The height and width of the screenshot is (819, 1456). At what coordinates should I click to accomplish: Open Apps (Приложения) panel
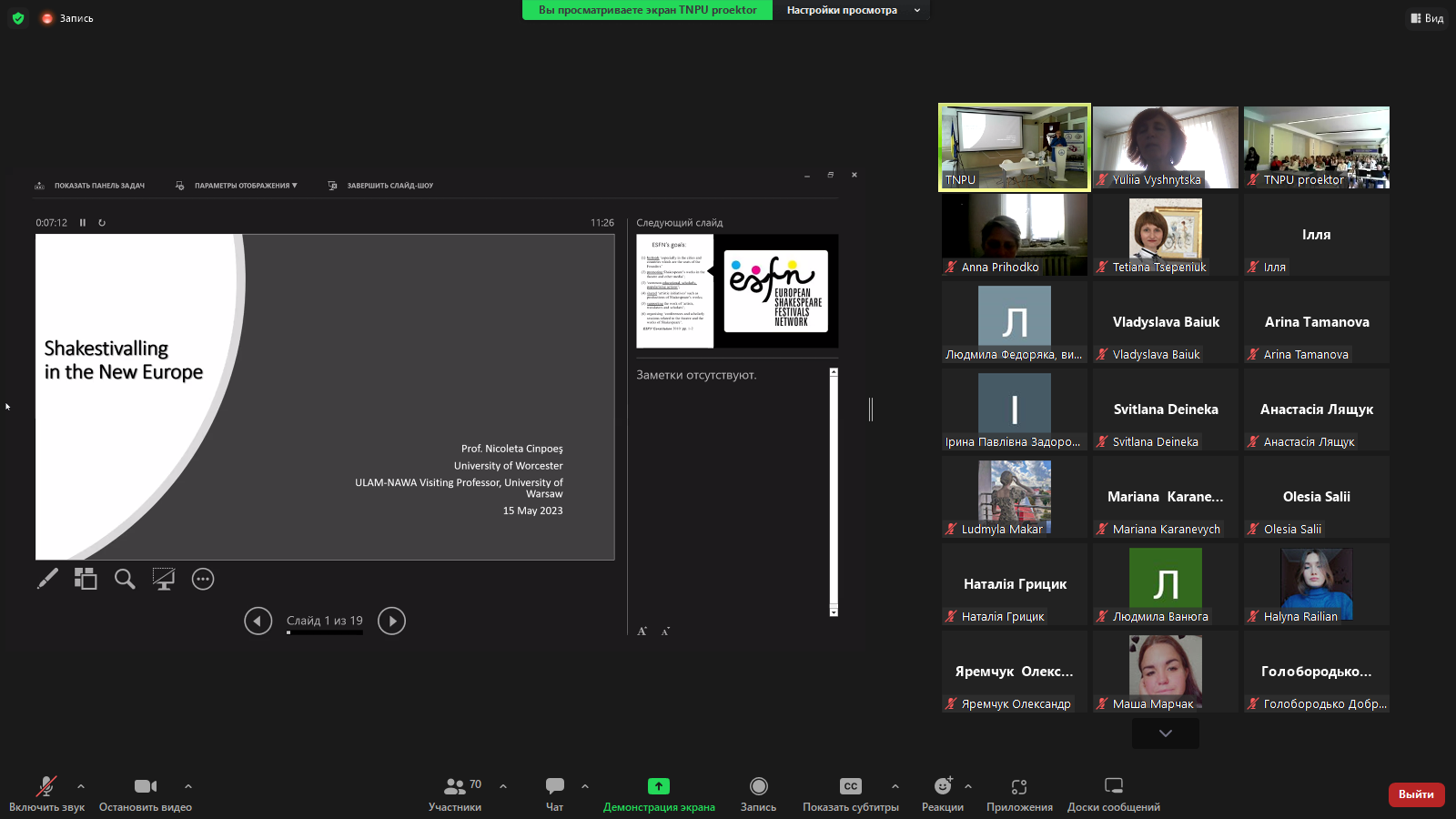pyautogui.click(x=1019, y=794)
